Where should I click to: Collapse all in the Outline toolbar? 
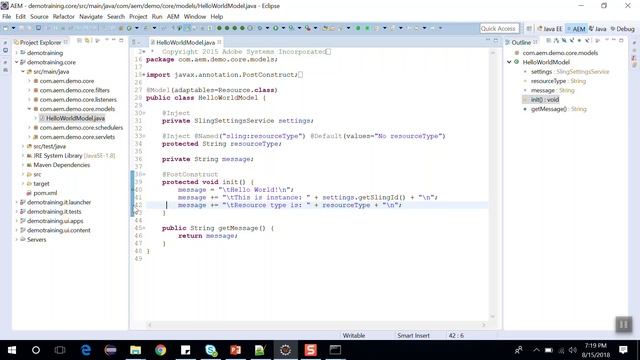coord(549,41)
